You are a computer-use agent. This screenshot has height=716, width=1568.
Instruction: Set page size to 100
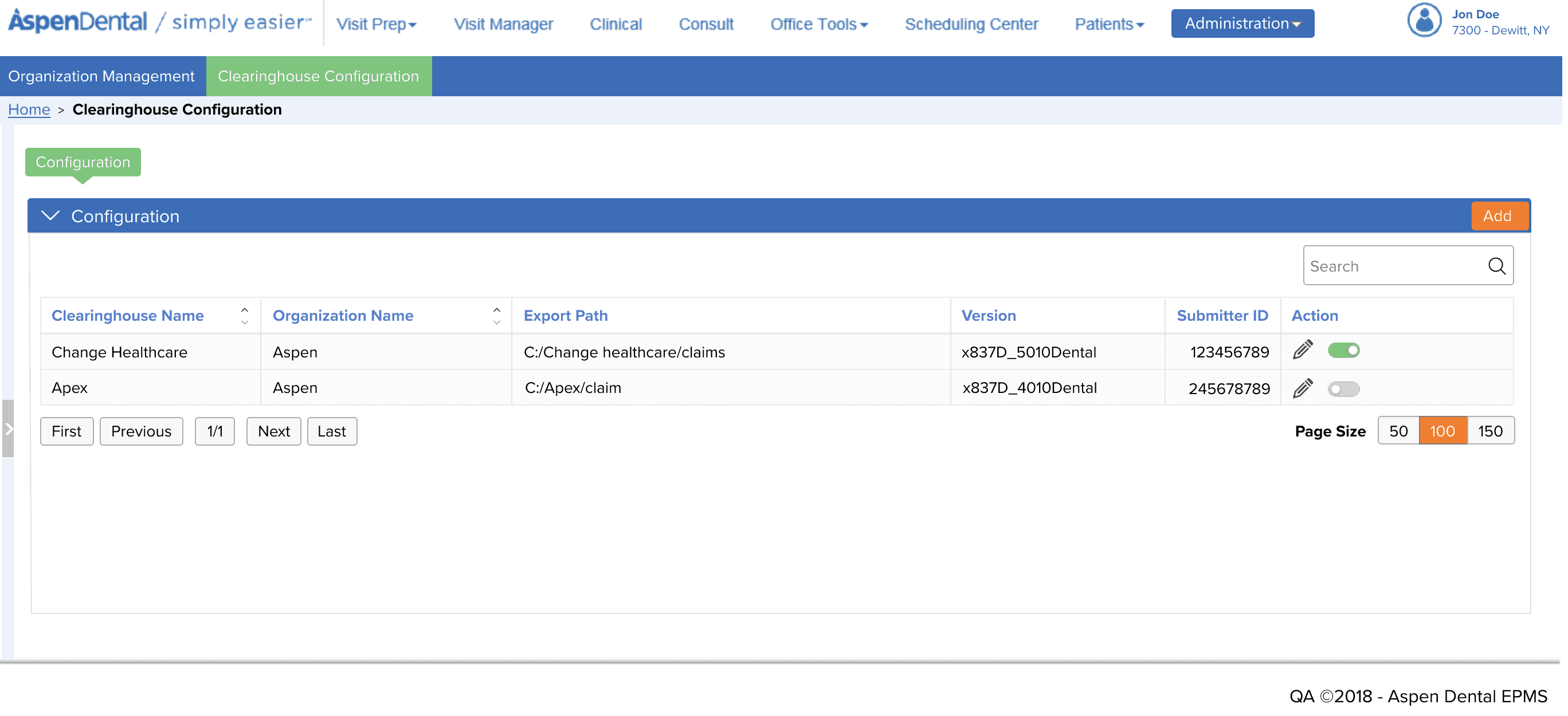[1442, 431]
